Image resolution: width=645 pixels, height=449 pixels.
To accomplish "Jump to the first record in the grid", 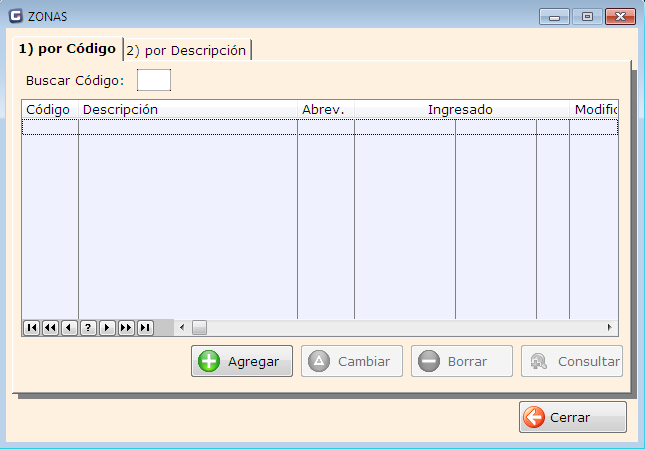I will [31, 327].
